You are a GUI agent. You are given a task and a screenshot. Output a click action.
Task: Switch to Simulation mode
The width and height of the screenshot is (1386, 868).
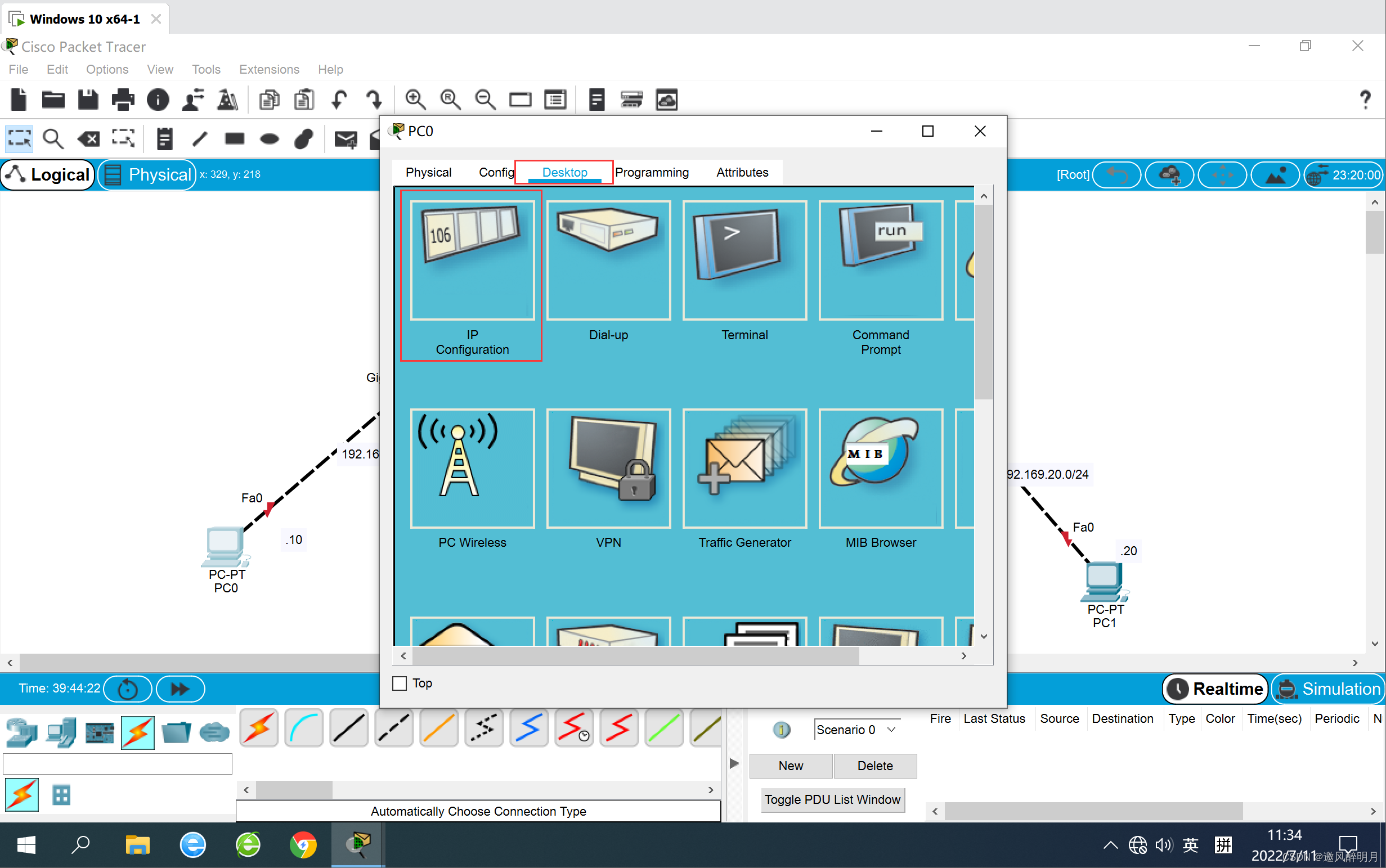(1329, 689)
